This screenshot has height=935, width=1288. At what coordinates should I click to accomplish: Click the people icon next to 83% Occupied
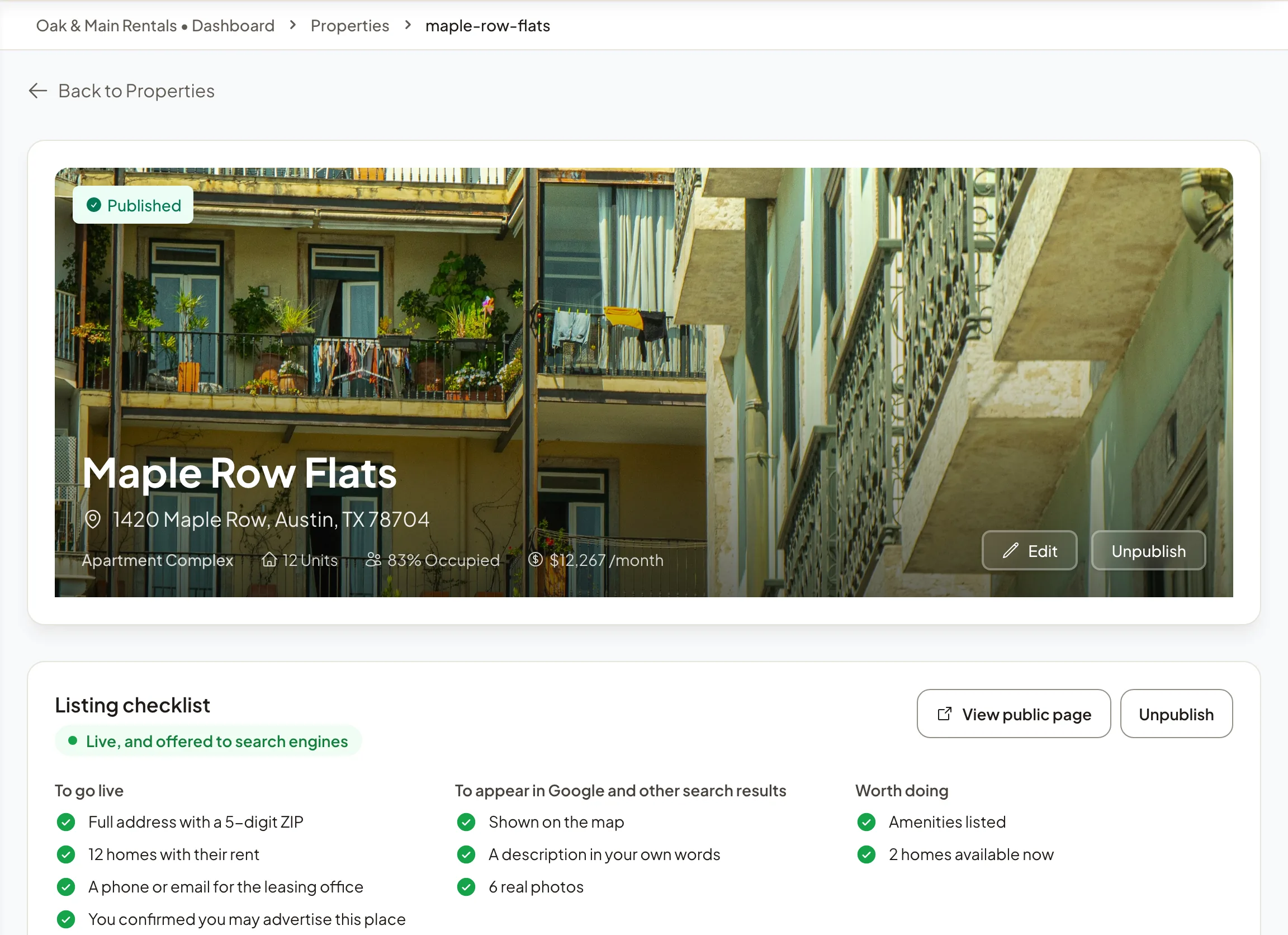click(373, 560)
